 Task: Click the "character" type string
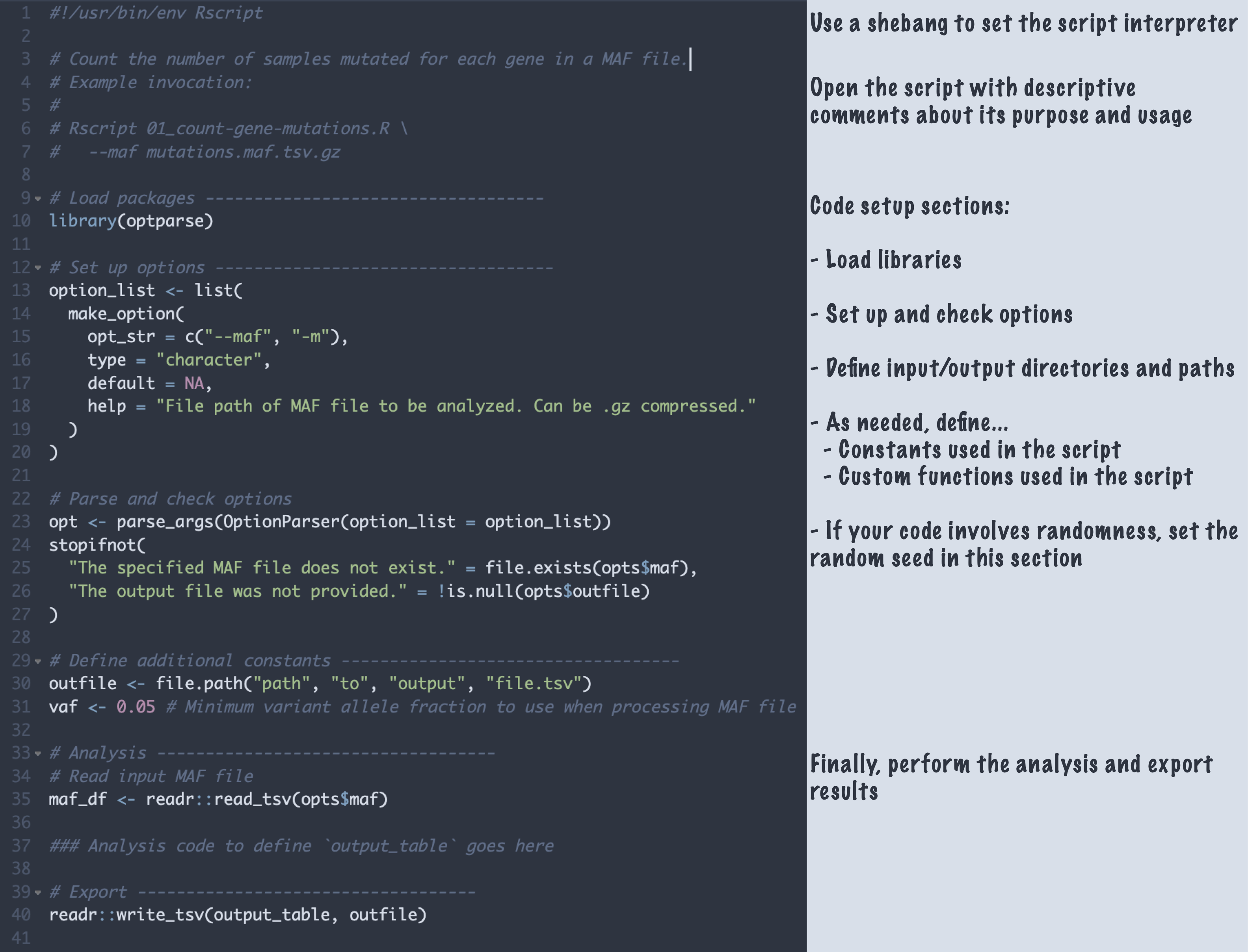209,360
